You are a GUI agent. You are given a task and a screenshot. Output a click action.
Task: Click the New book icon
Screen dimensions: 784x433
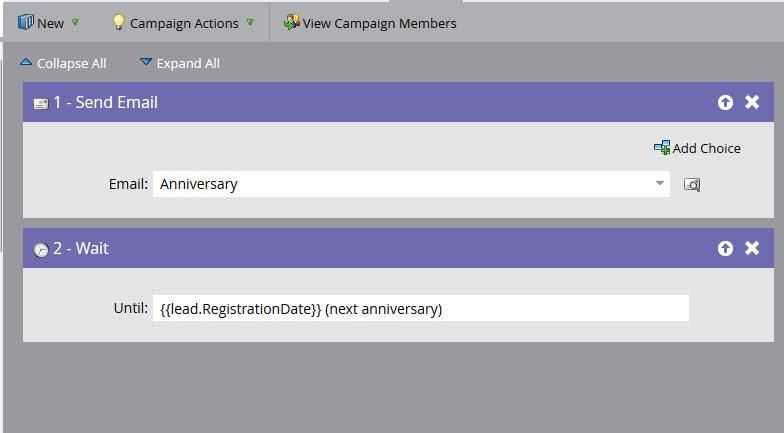25,22
